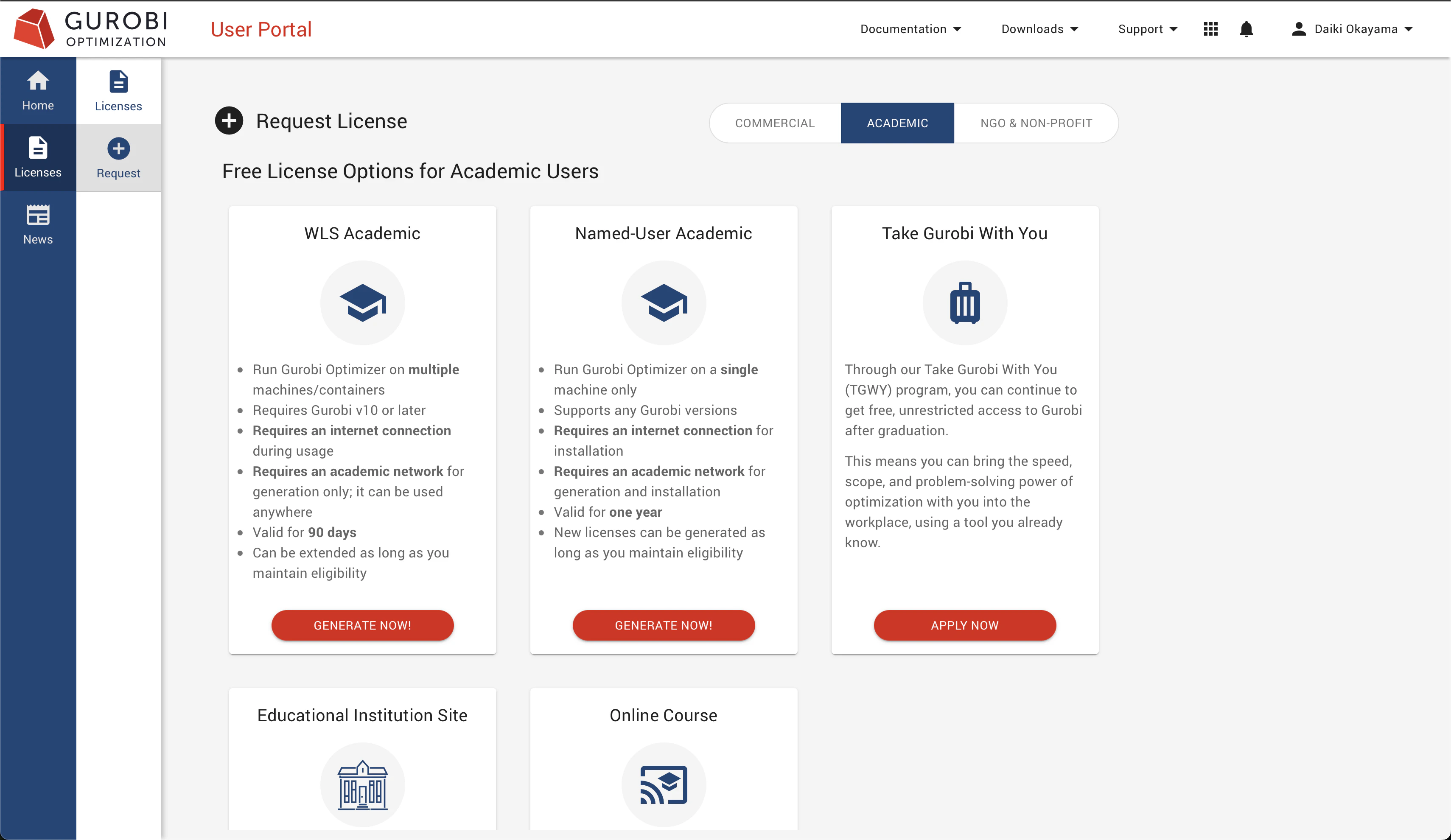
Task: Click the Online Course cast icon
Action: click(664, 785)
